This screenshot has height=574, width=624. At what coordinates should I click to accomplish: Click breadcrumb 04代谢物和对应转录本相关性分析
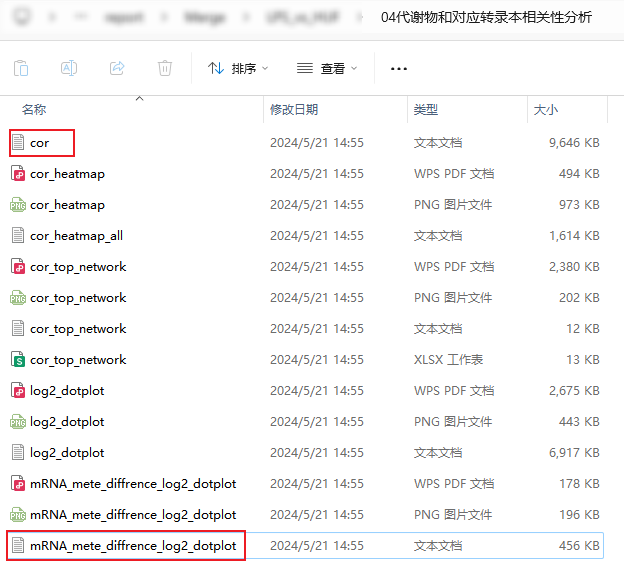(486, 17)
